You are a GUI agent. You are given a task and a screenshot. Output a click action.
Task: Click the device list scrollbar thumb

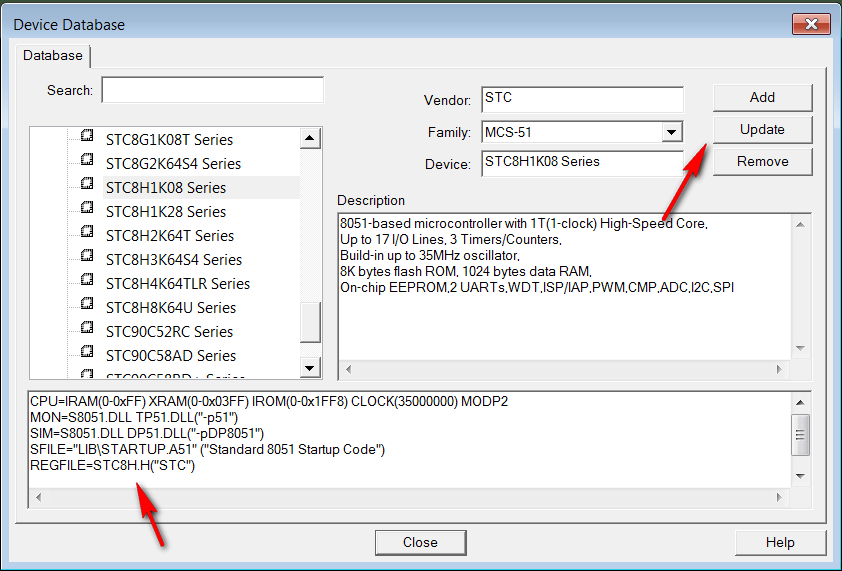point(310,322)
